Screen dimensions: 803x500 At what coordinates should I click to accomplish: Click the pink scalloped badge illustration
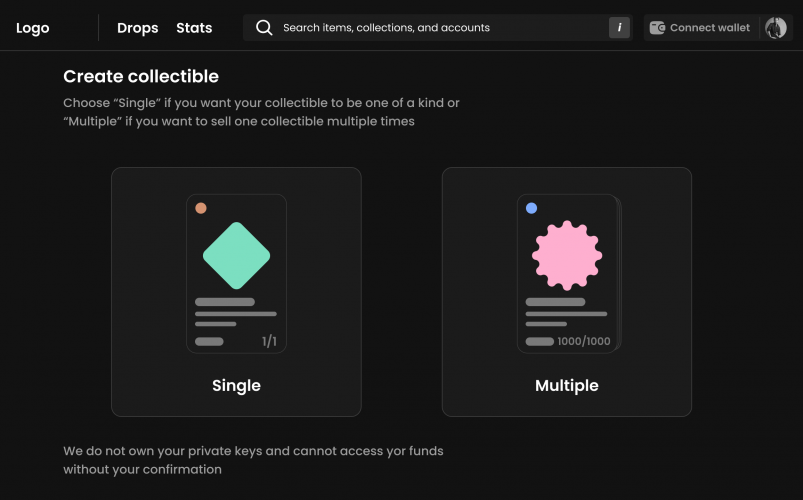(567, 256)
